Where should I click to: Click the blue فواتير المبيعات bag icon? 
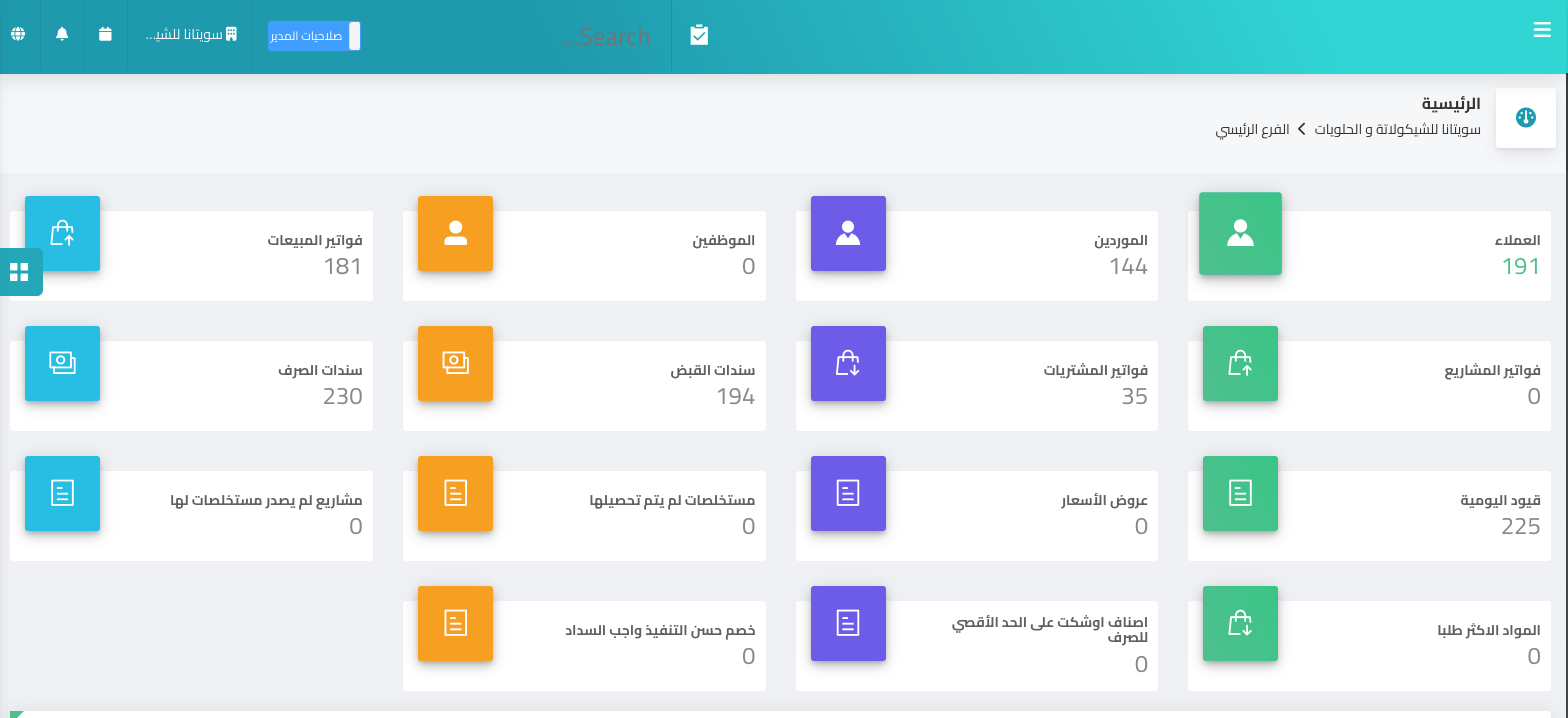tap(62, 233)
